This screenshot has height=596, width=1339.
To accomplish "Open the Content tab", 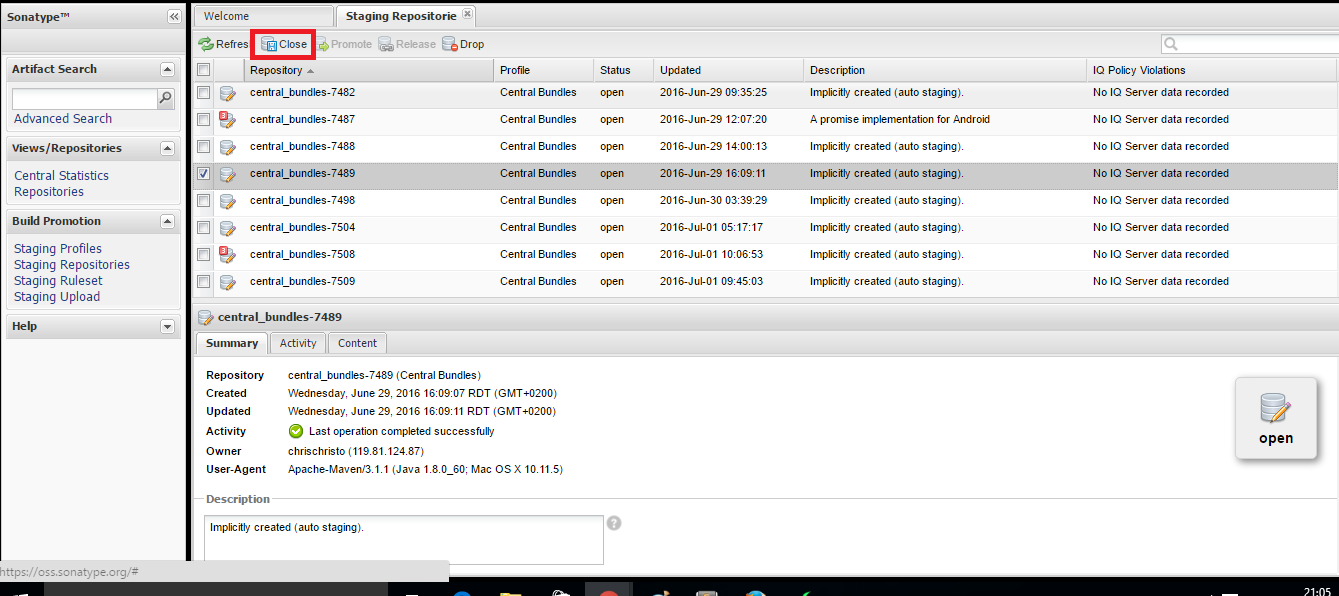I will pos(357,343).
